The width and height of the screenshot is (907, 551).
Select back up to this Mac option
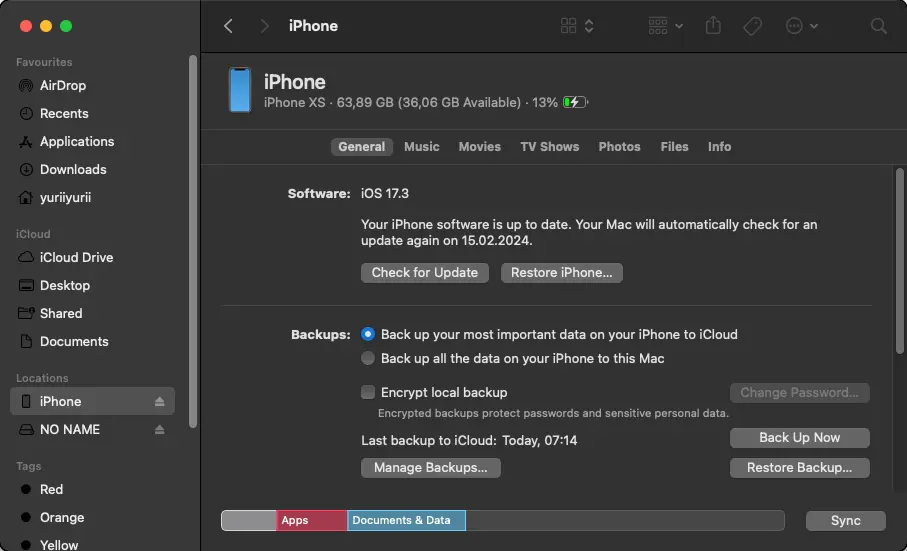[x=368, y=358]
